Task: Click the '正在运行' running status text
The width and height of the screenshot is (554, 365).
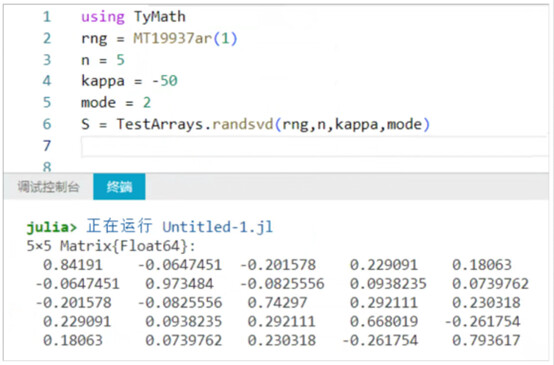Action: [119, 226]
